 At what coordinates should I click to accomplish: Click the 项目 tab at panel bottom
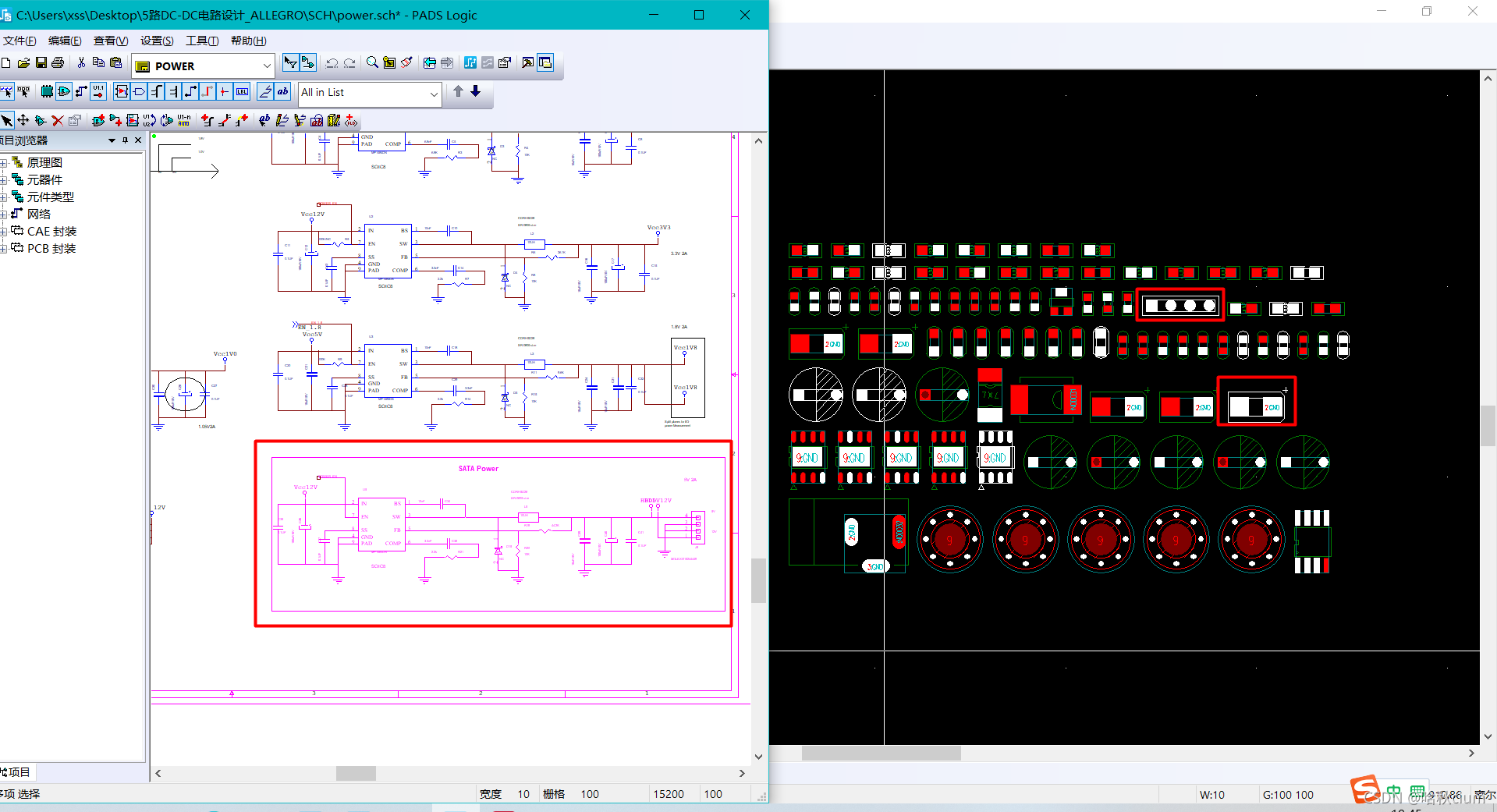17,772
